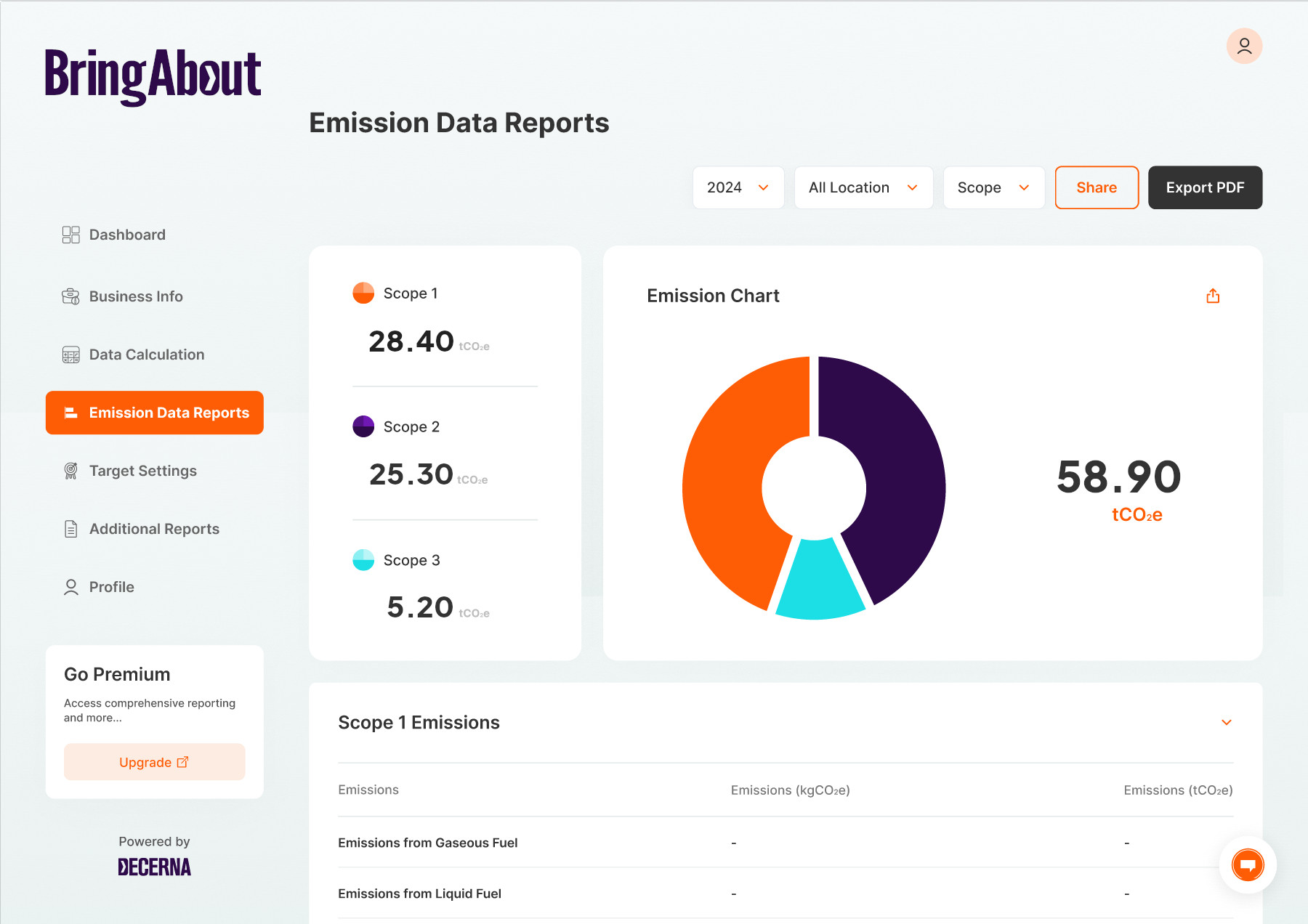
Task: Click the Emission Data Reports page title
Action: [459, 123]
